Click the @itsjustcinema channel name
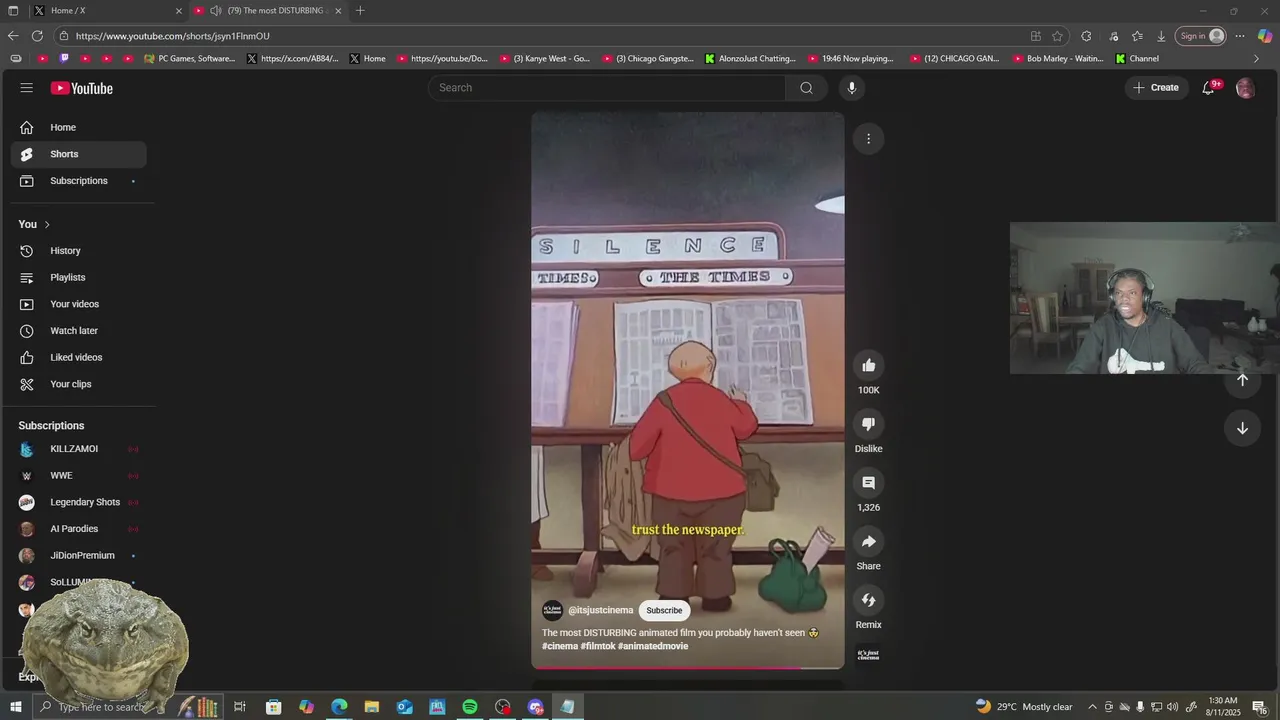This screenshot has height=720, width=1280. pyautogui.click(x=600, y=610)
